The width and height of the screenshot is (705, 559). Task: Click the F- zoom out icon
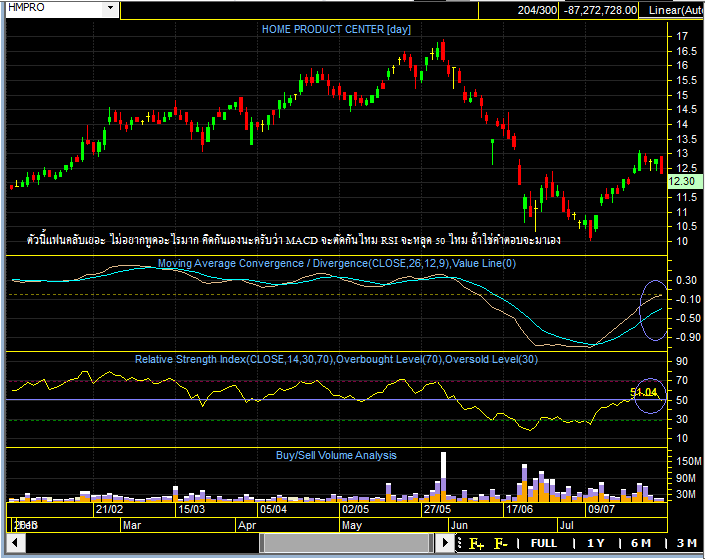click(501, 543)
